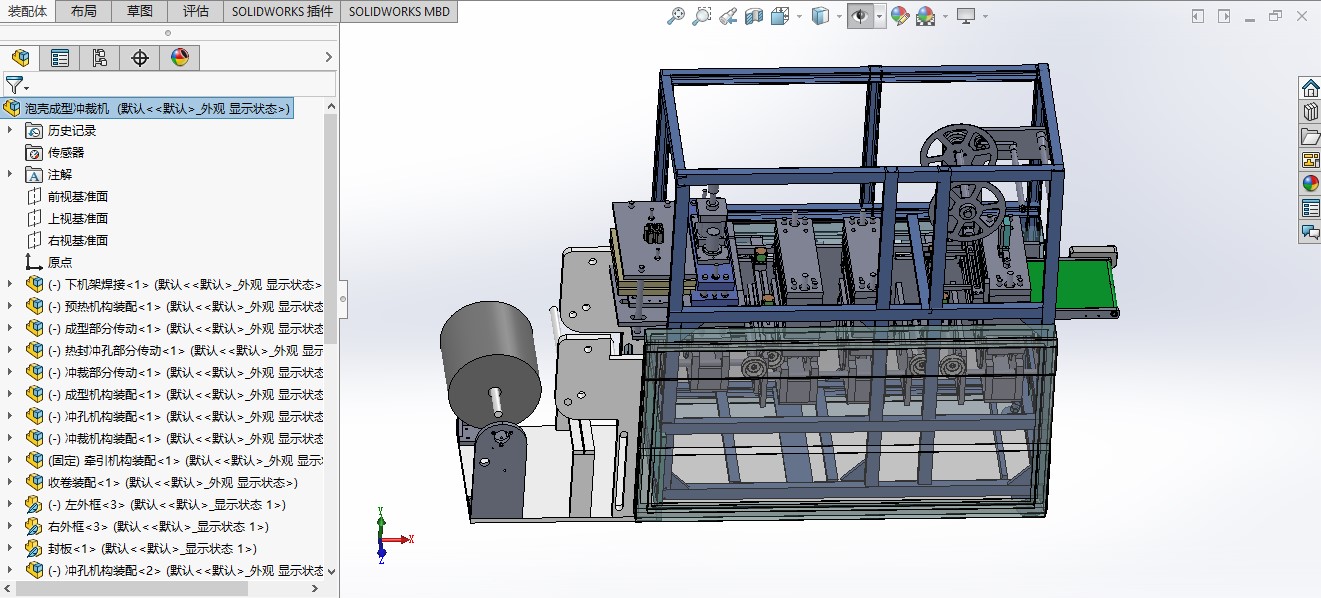Click the Display Style cube icon
The width and height of the screenshot is (1321, 598).
820,16
